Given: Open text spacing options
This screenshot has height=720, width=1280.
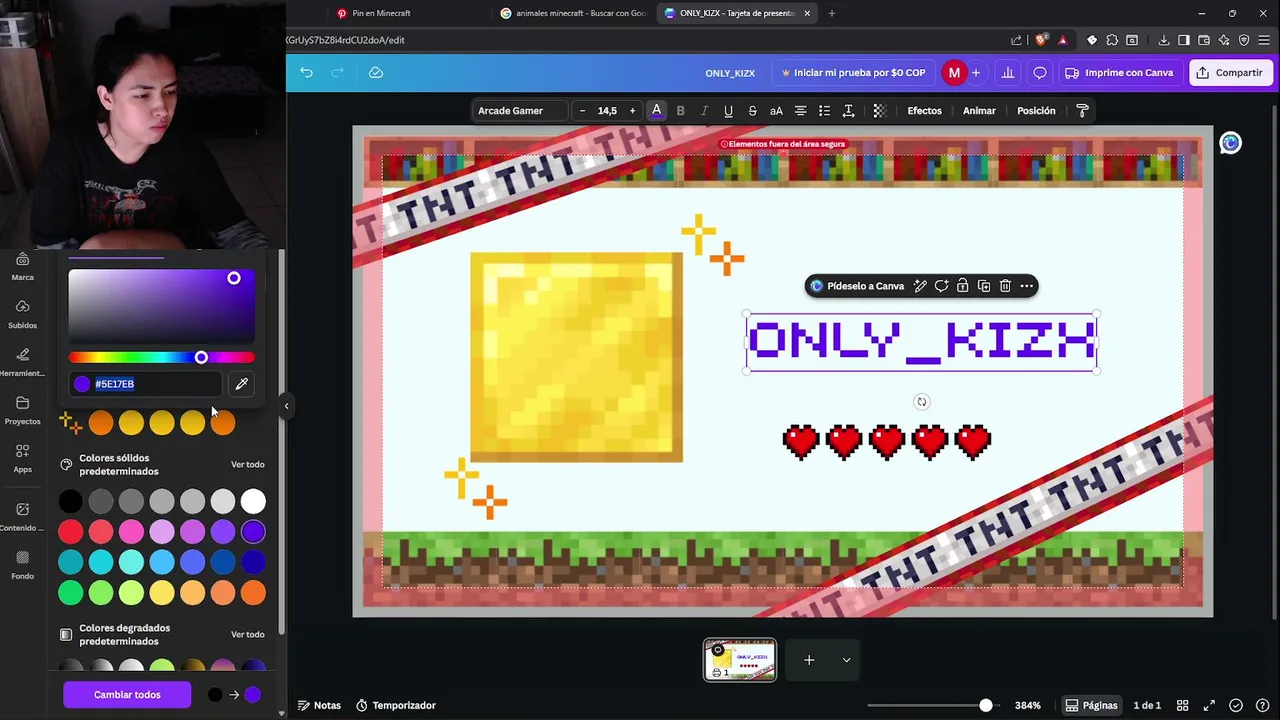Looking at the screenshot, I should click(848, 111).
